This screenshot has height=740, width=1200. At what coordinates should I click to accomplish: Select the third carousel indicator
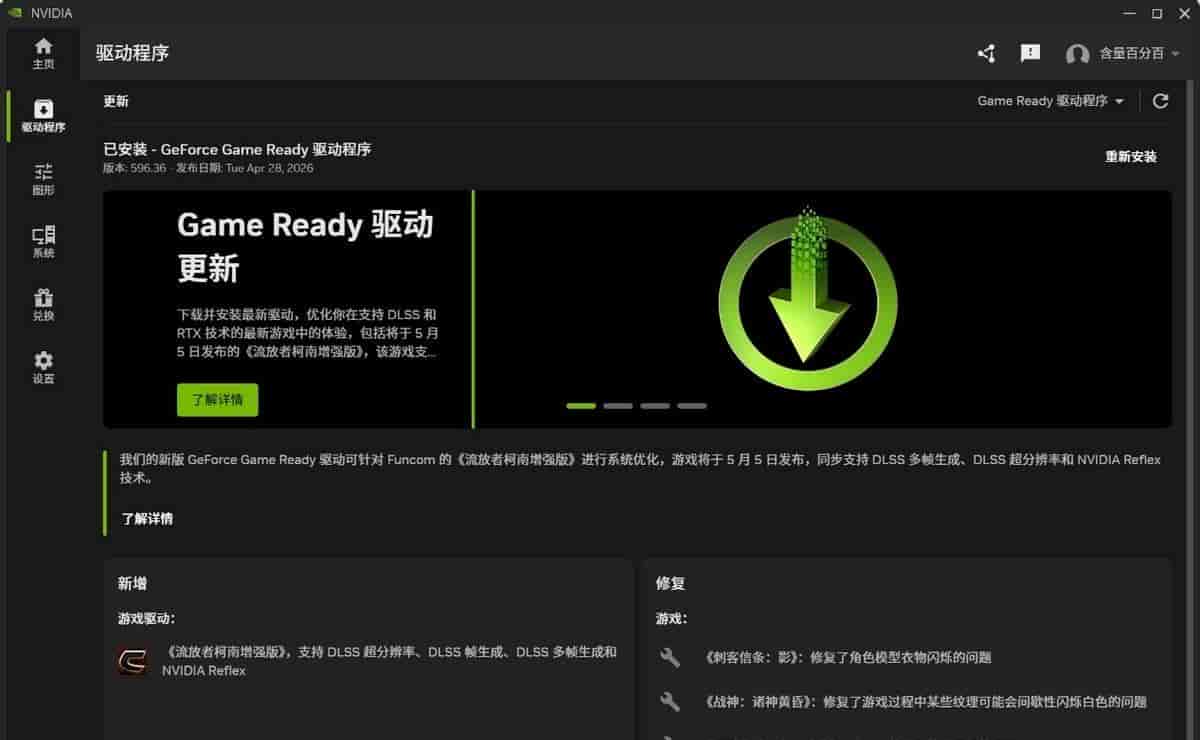[x=655, y=406]
